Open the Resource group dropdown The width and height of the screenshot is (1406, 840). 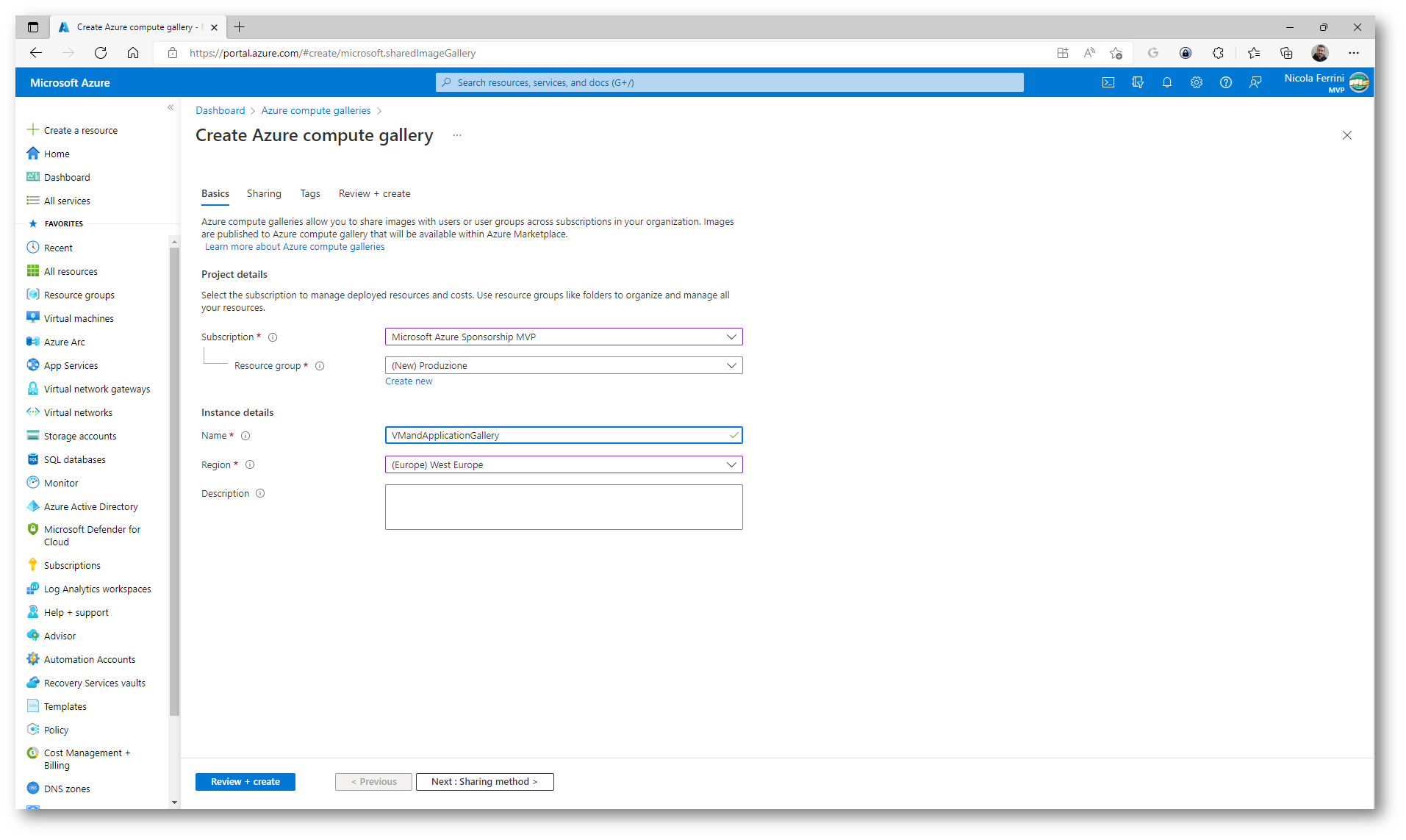[x=564, y=365]
